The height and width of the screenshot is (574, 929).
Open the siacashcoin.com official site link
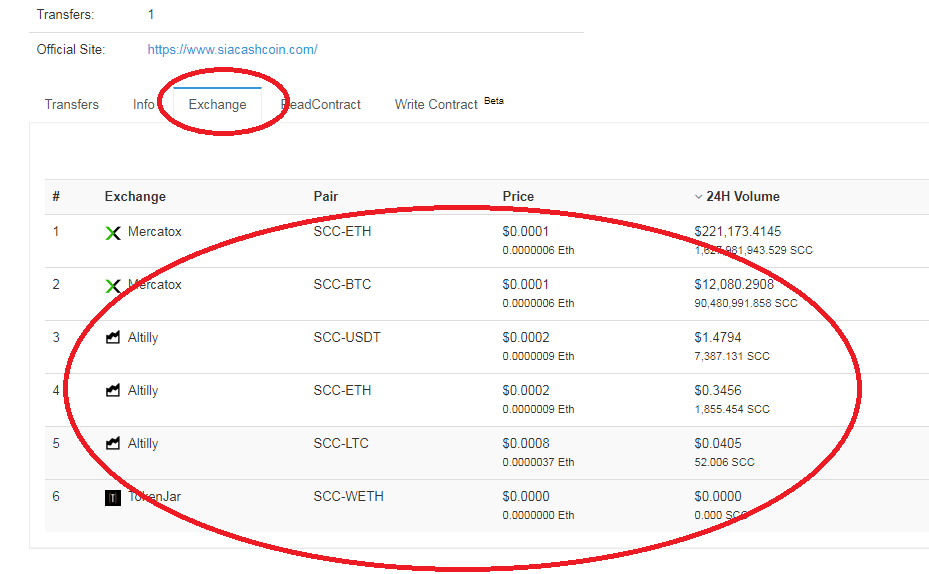232,50
